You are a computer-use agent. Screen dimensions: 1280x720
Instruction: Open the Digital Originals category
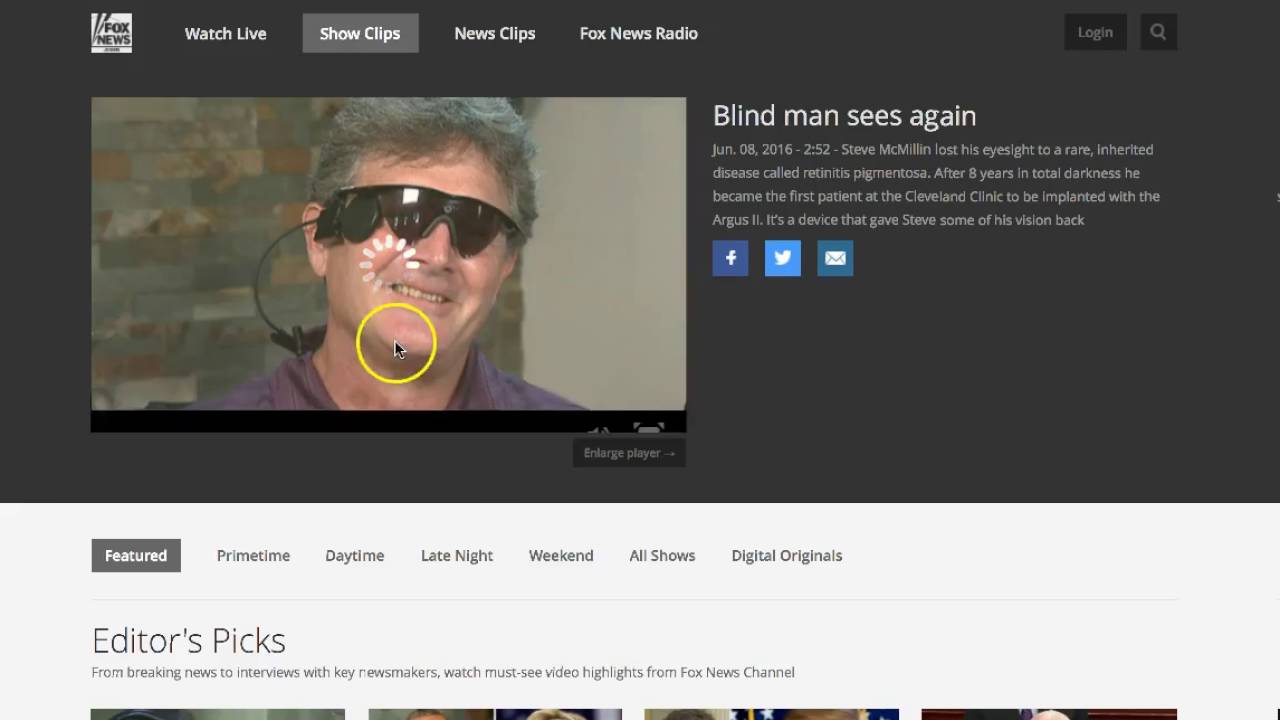click(787, 555)
